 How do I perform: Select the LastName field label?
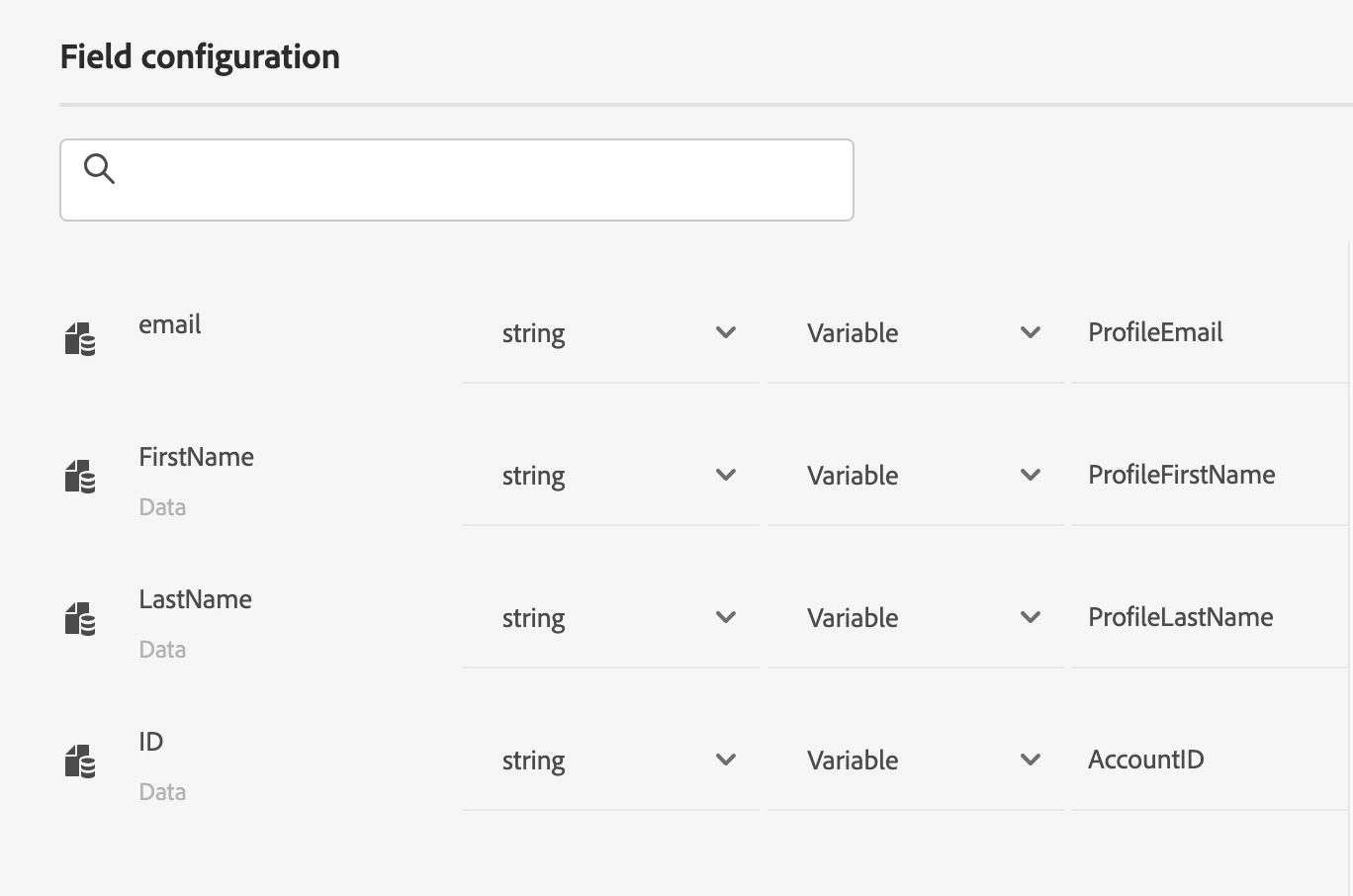tap(195, 599)
